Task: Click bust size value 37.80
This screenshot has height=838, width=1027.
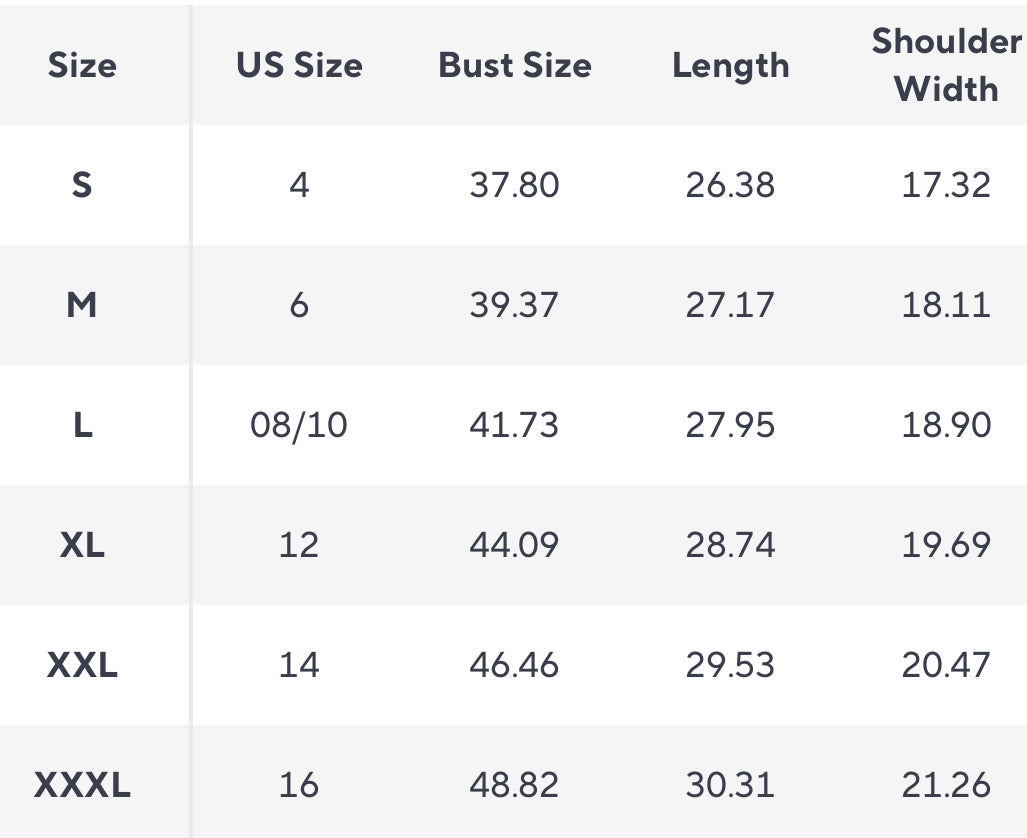Action: coord(514,185)
